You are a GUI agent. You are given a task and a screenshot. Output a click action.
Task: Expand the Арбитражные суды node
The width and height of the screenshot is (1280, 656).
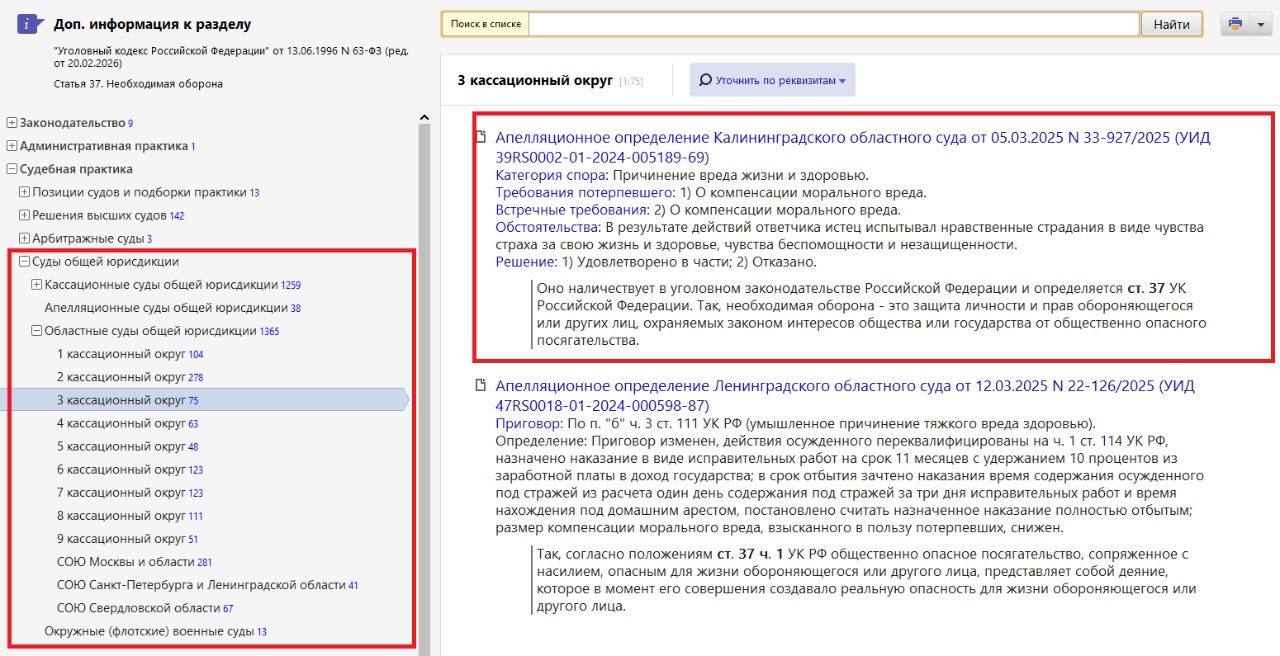pos(25,238)
